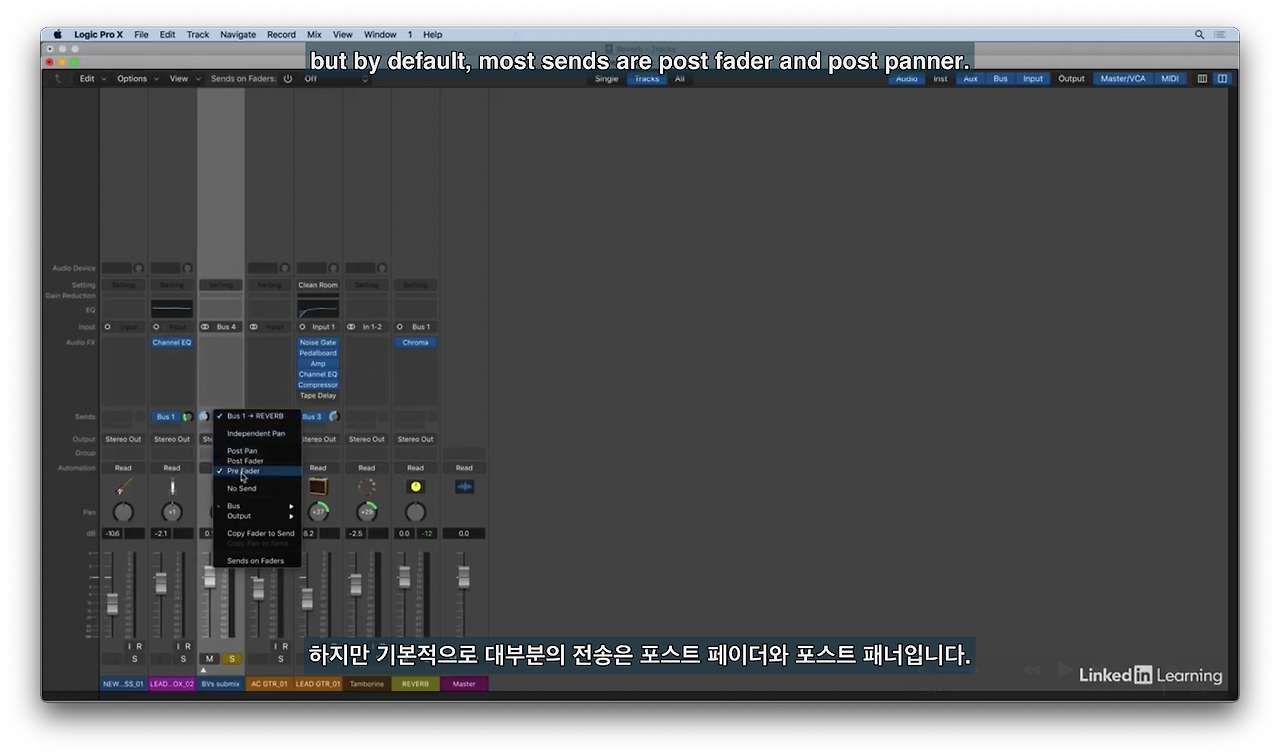Click the volume fader on Master strip

point(464,577)
